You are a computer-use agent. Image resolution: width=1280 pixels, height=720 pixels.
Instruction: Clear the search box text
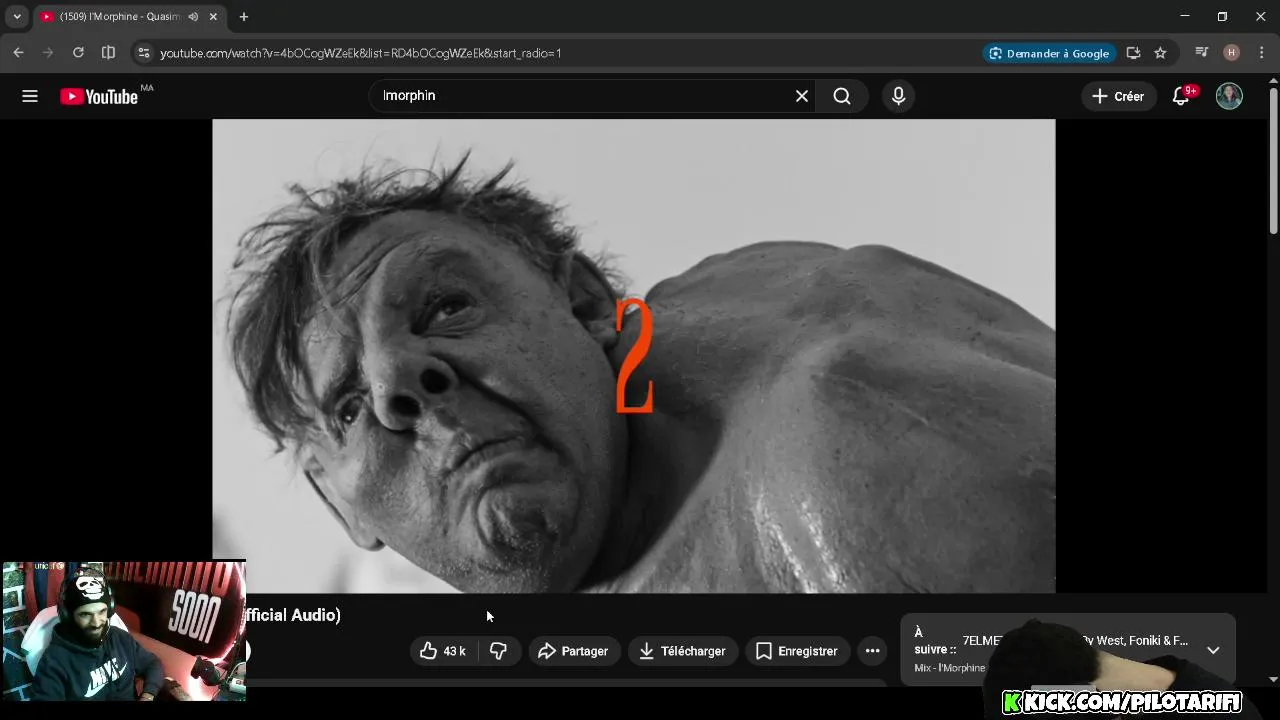point(802,96)
